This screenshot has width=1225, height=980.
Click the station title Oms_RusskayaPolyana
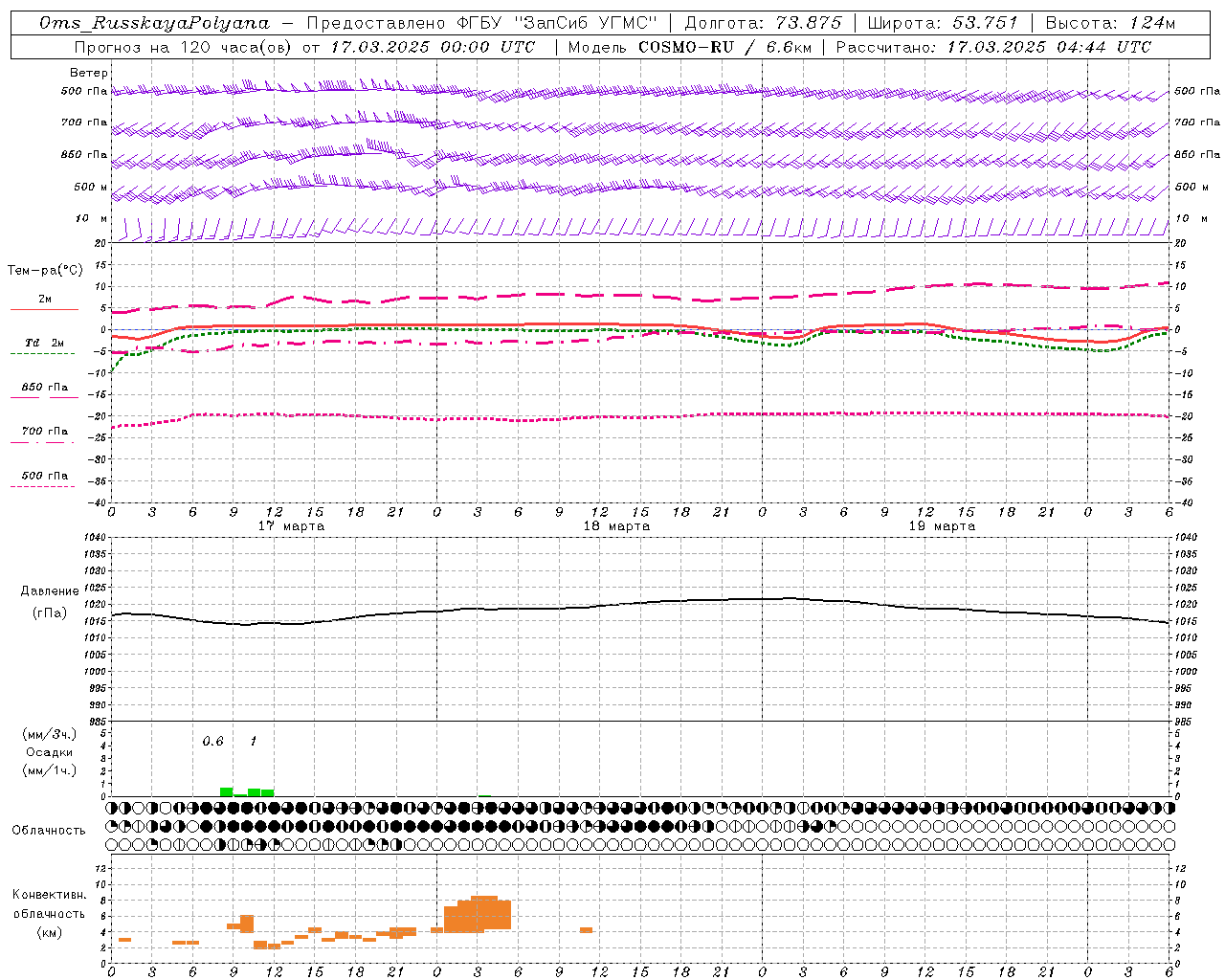pos(155,23)
